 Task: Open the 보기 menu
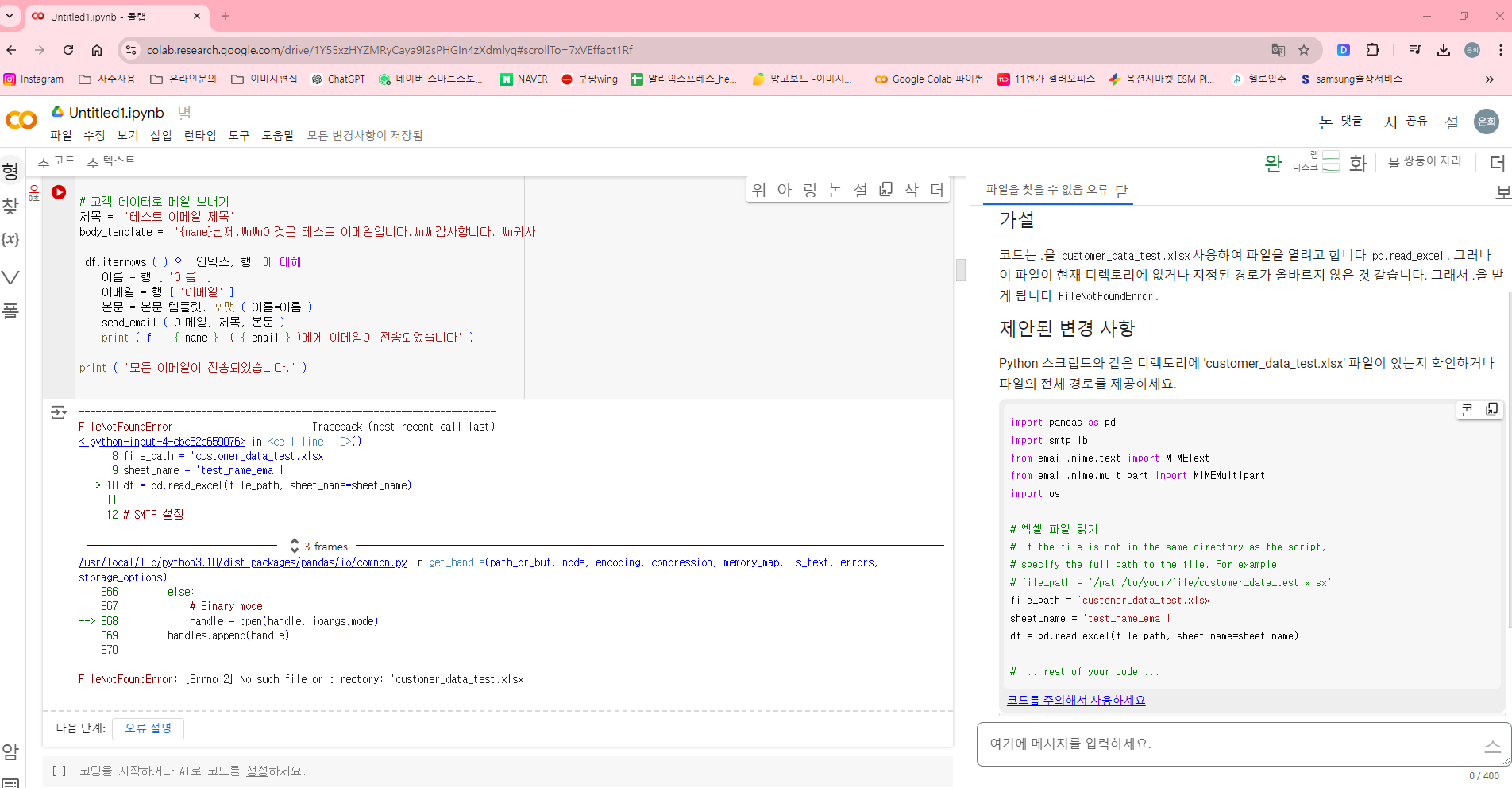pyautogui.click(x=128, y=135)
